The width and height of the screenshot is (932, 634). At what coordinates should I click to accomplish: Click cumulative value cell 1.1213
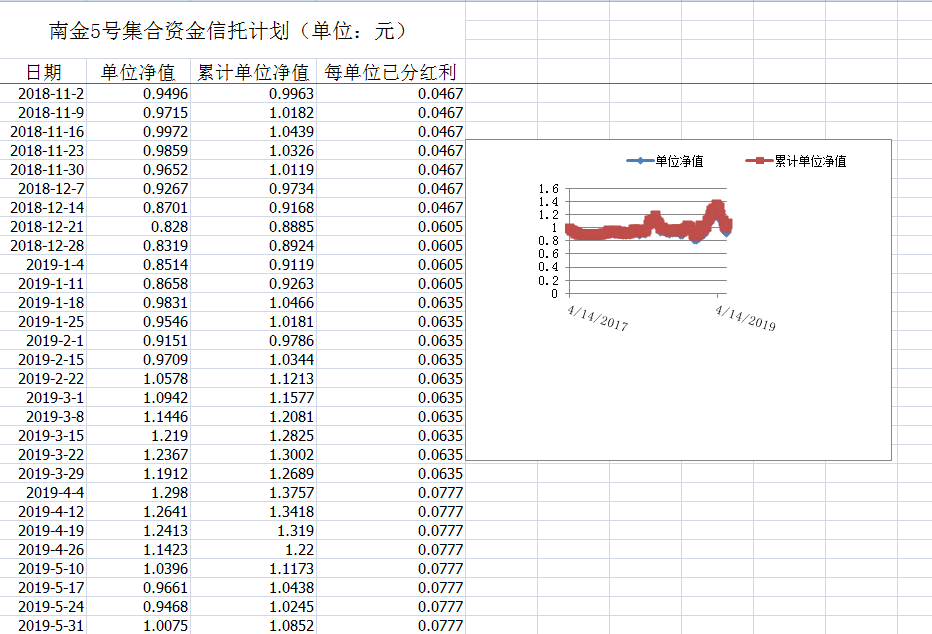coord(253,378)
